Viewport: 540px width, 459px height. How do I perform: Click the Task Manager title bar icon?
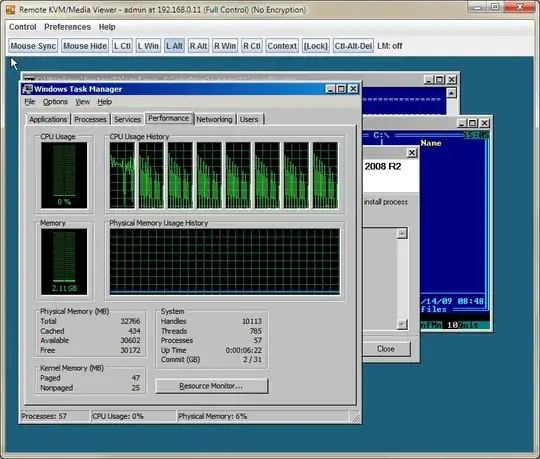coord(28,89)
